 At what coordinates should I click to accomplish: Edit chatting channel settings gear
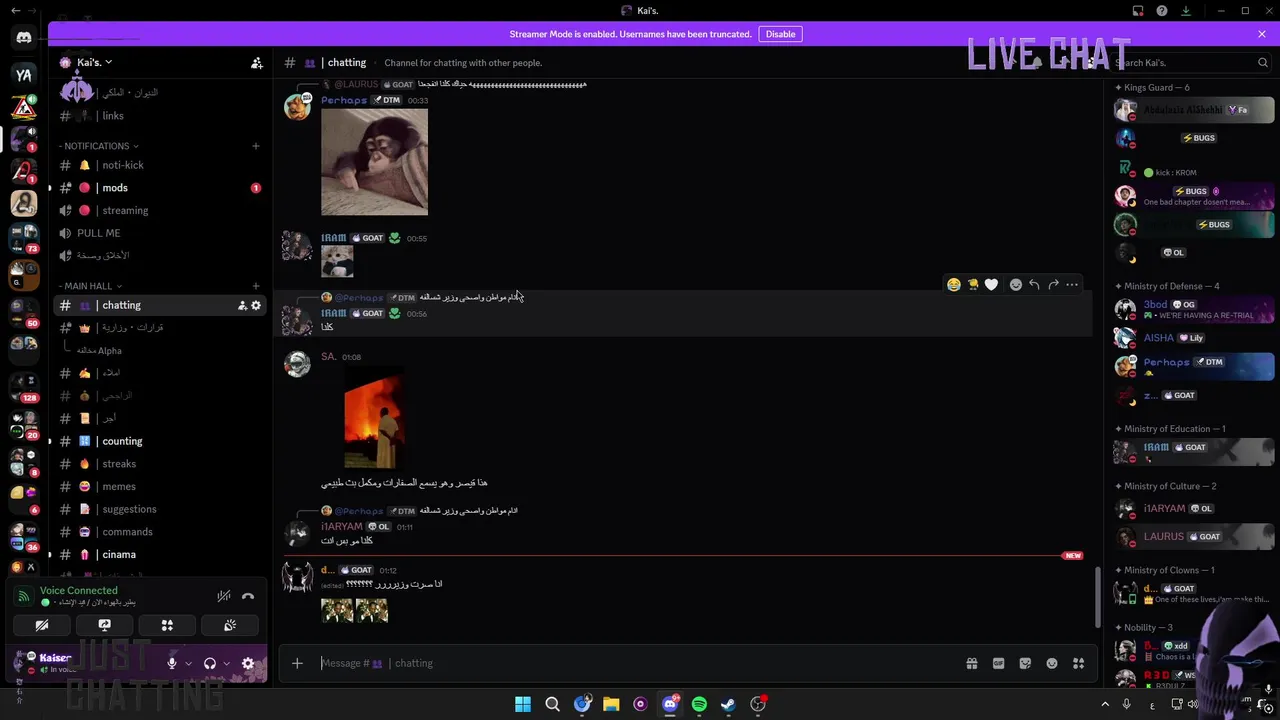256,305
